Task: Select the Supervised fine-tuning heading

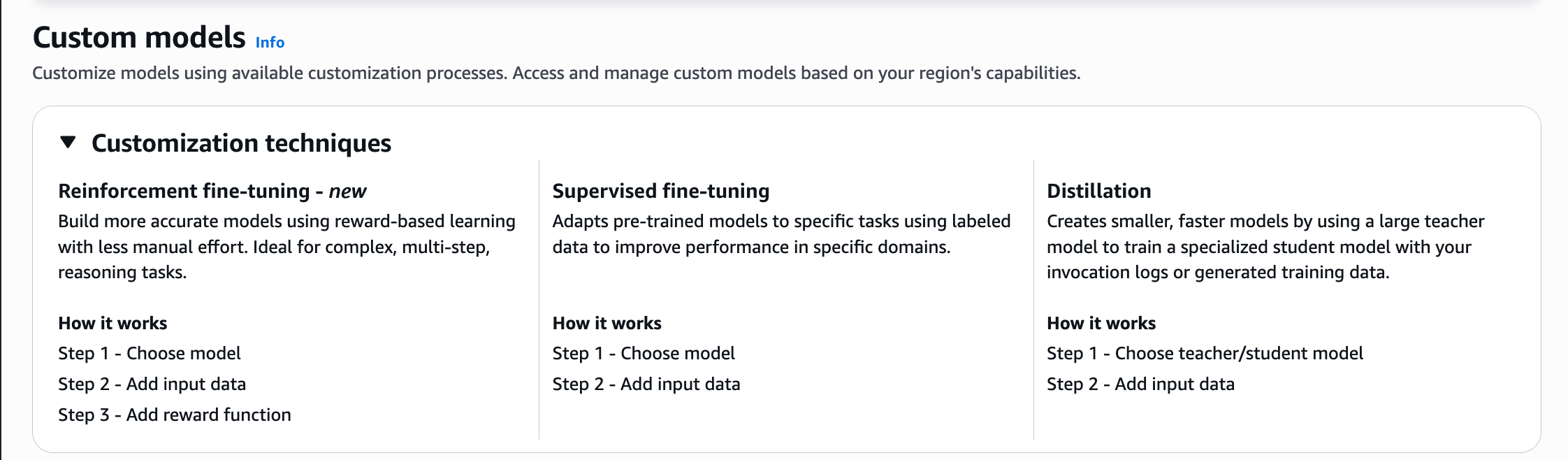Action: [x=660, y=191]
